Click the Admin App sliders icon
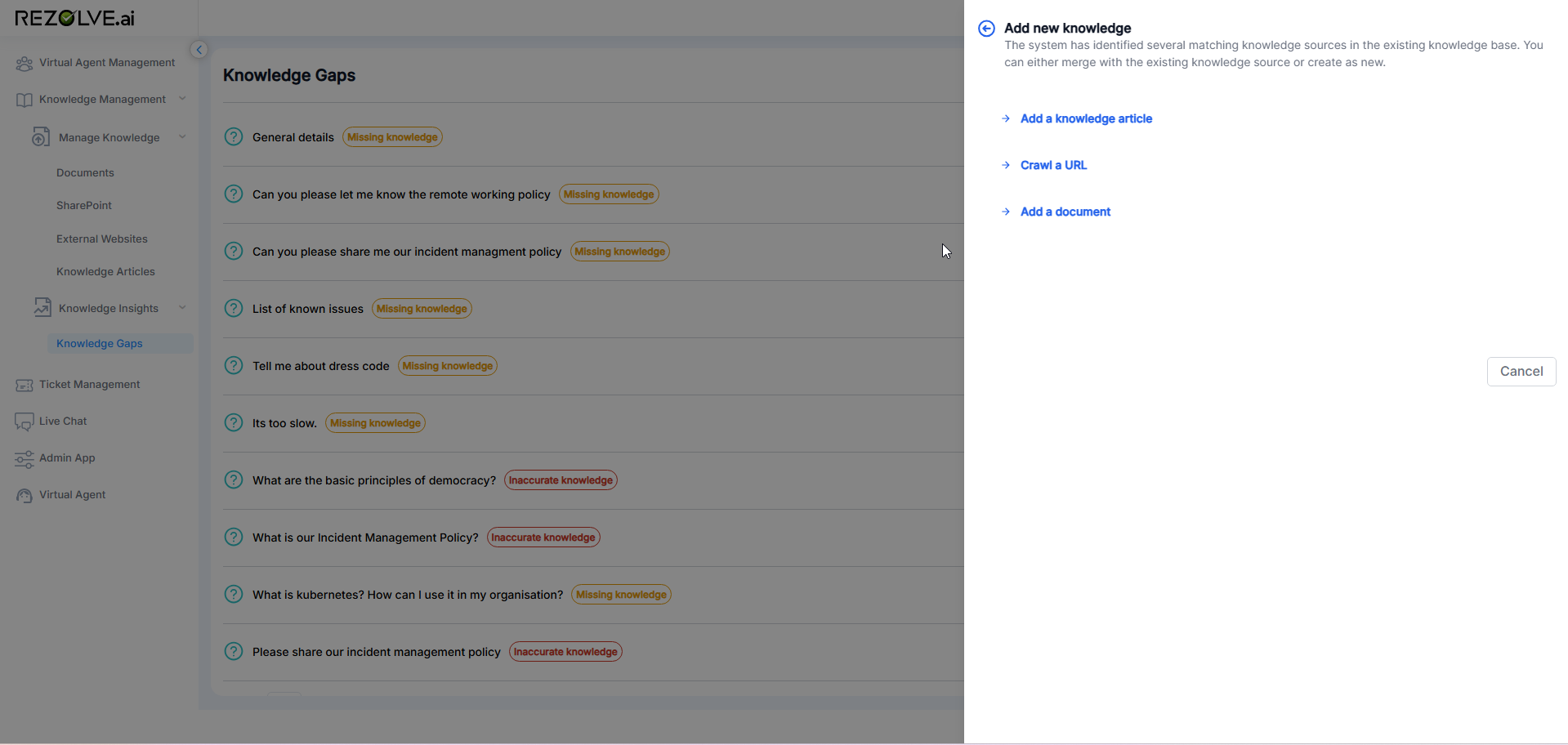Image resolution: width=1568 pixels, height=745 pixels. coord(25,458)
